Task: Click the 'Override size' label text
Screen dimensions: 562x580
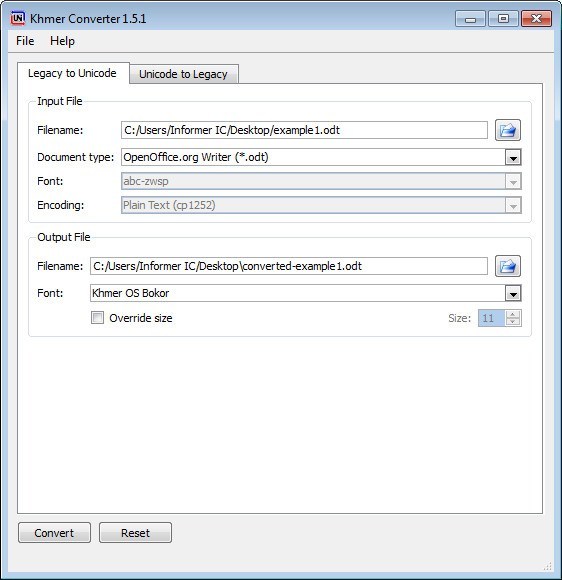Action: tap(141, 318)
